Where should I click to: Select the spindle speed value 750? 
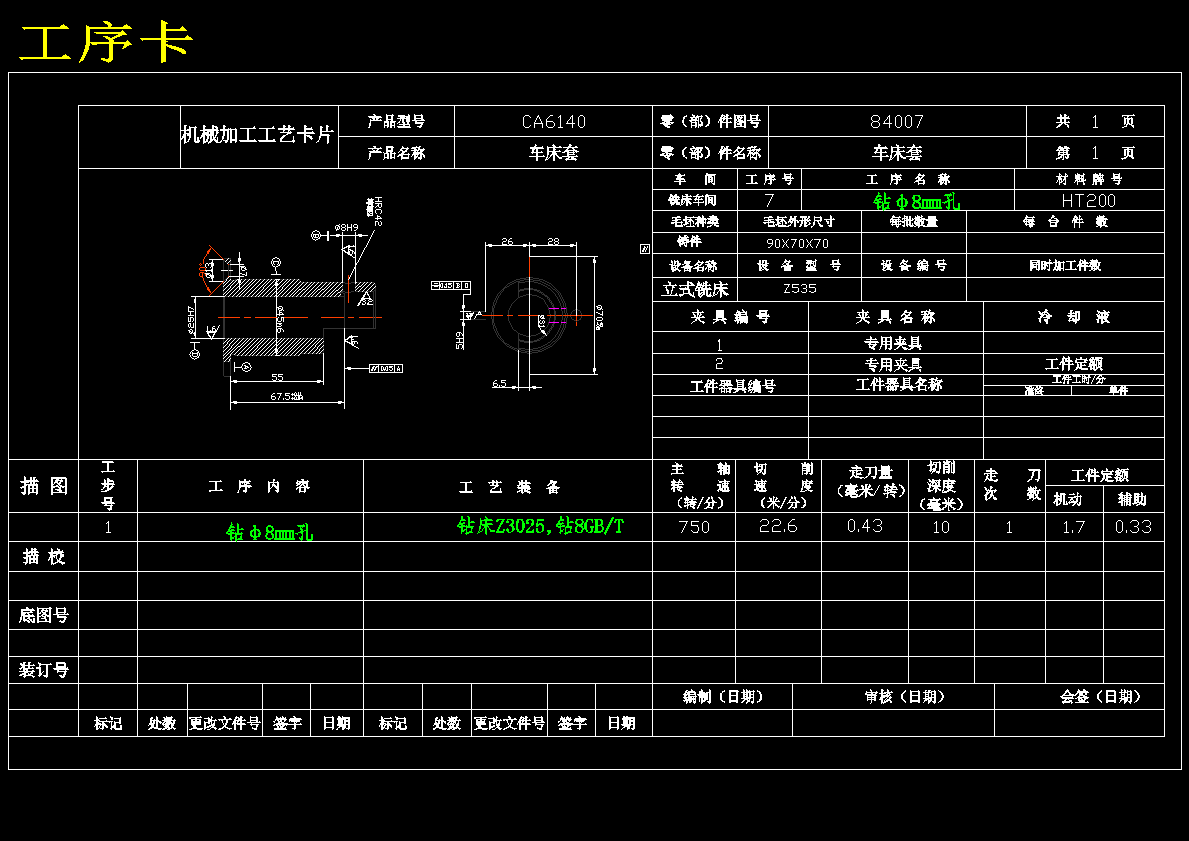(694, 527)
